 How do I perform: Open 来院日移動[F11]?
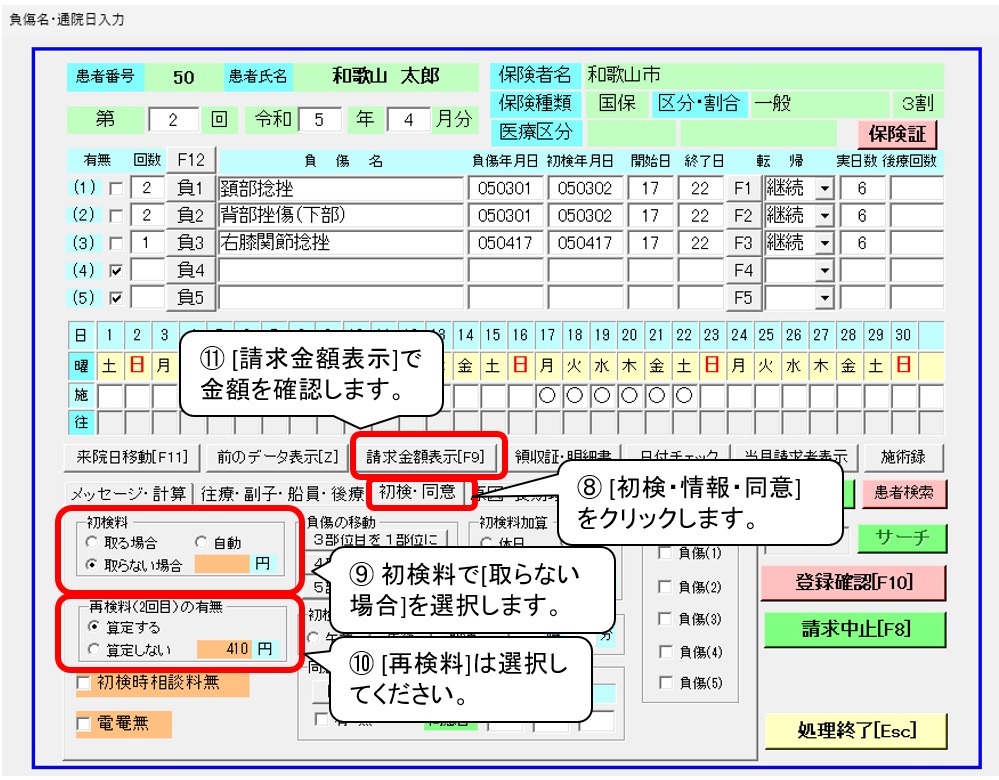point(130,456)
